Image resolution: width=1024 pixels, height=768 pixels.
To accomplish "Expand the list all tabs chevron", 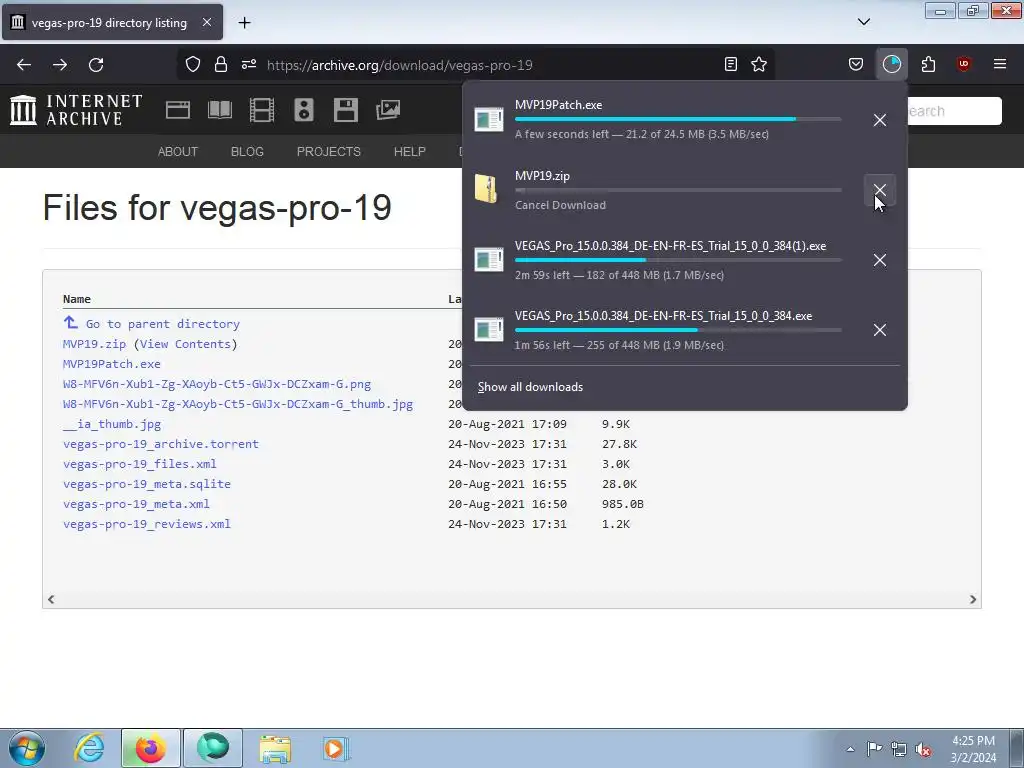I will pyautogui.click(x=863, y=22).
